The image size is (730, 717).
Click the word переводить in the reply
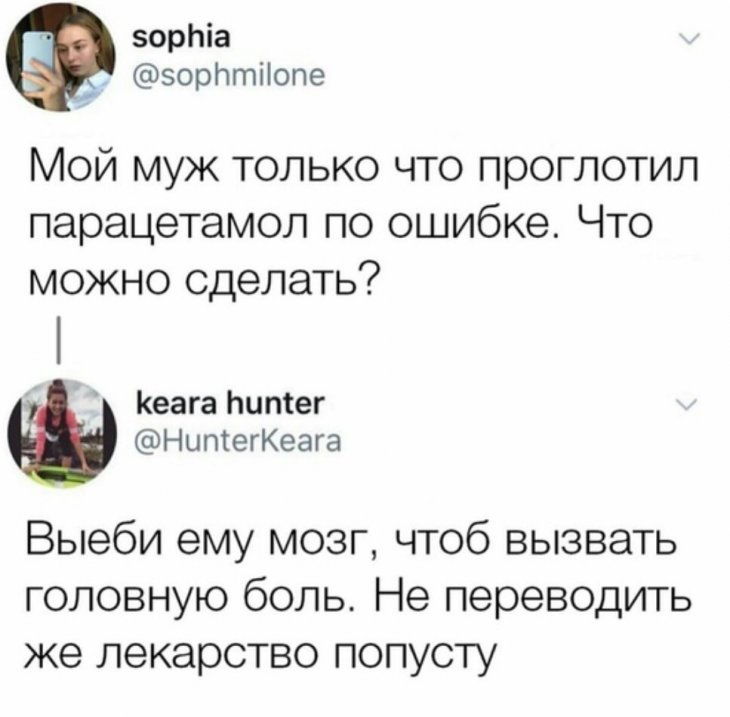(566, 600)
